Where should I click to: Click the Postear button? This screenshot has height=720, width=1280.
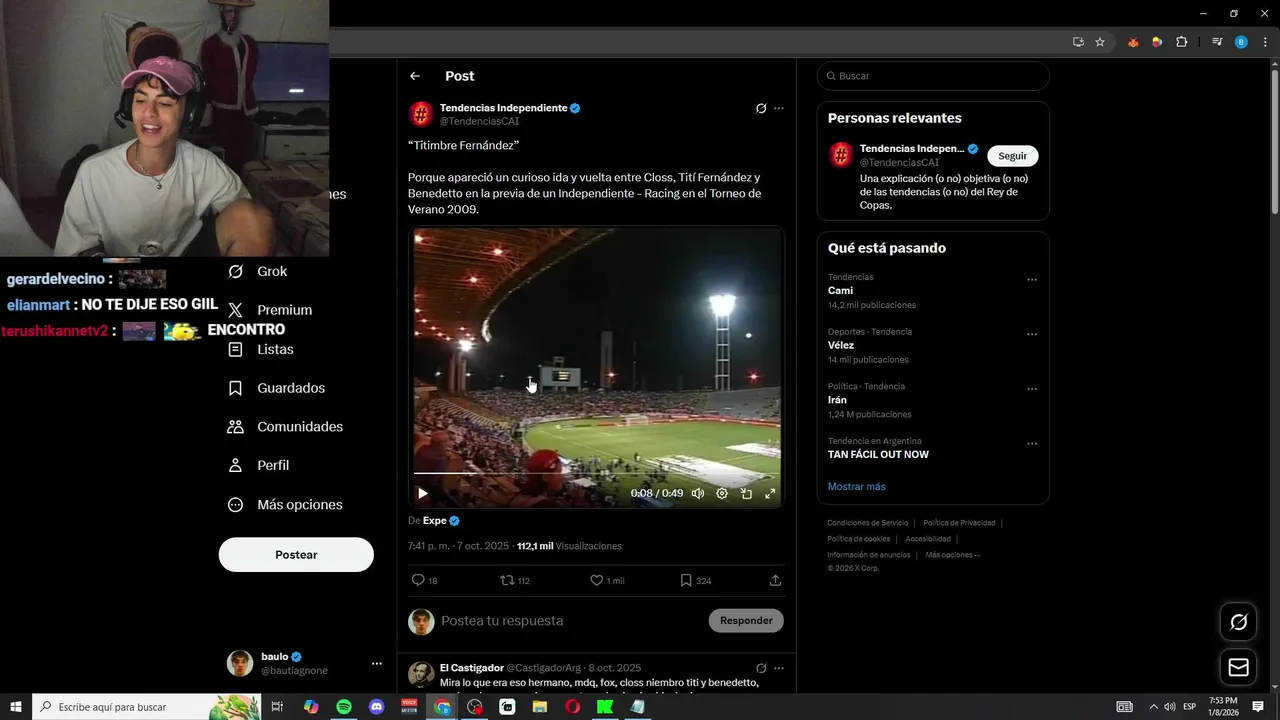pyautogui.click(x=296, y=555)
